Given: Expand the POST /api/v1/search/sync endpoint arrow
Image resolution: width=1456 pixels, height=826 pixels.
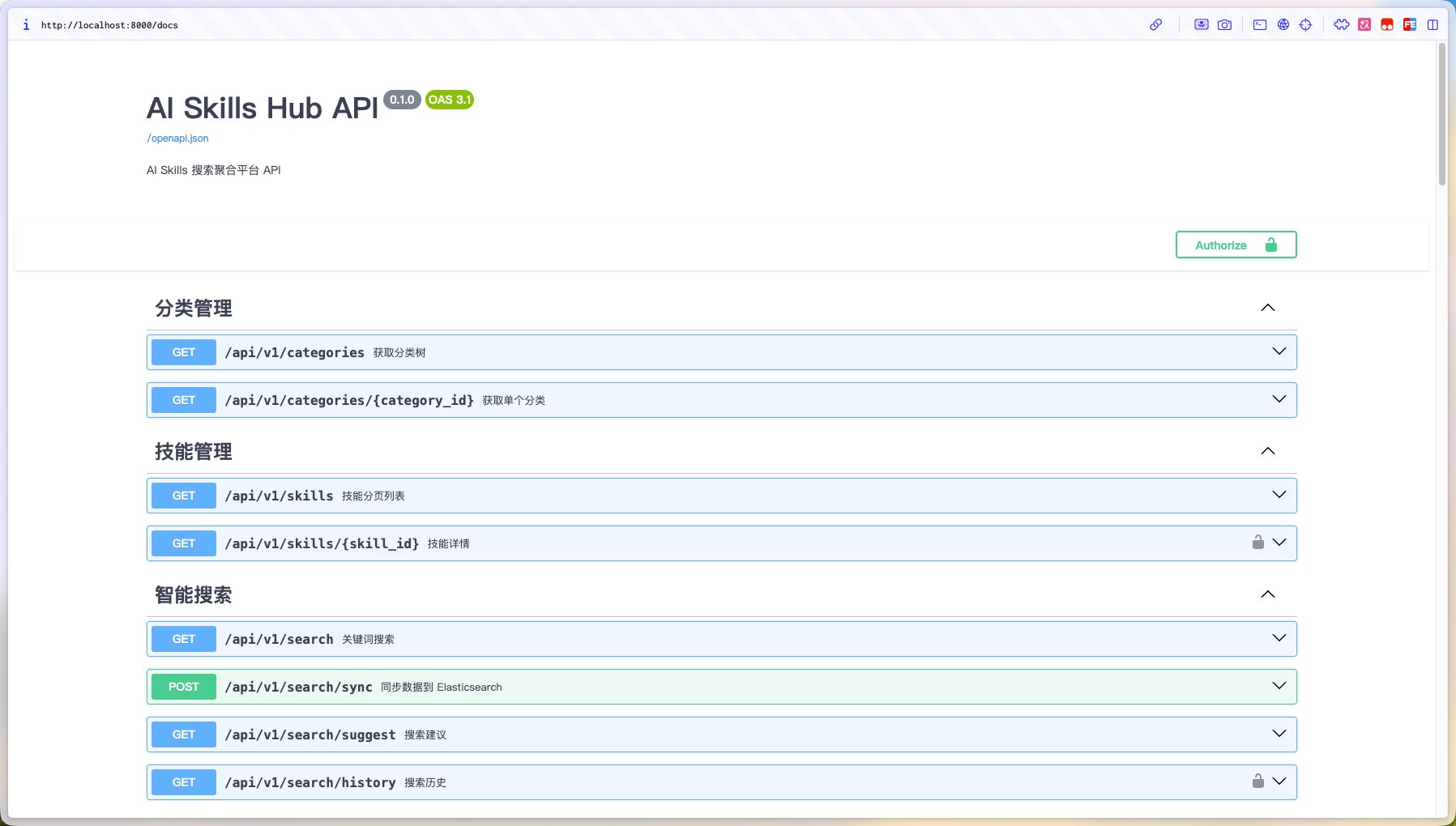Looking at the screenshot, I should pyautogui.click(x=1279, y=686).
